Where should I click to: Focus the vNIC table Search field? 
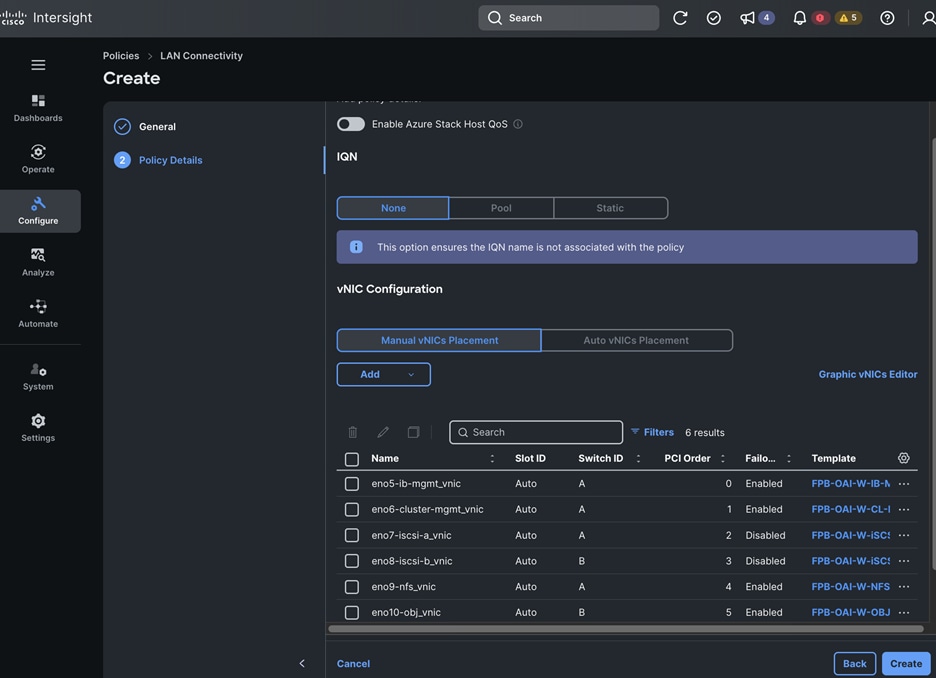[536, 432]
